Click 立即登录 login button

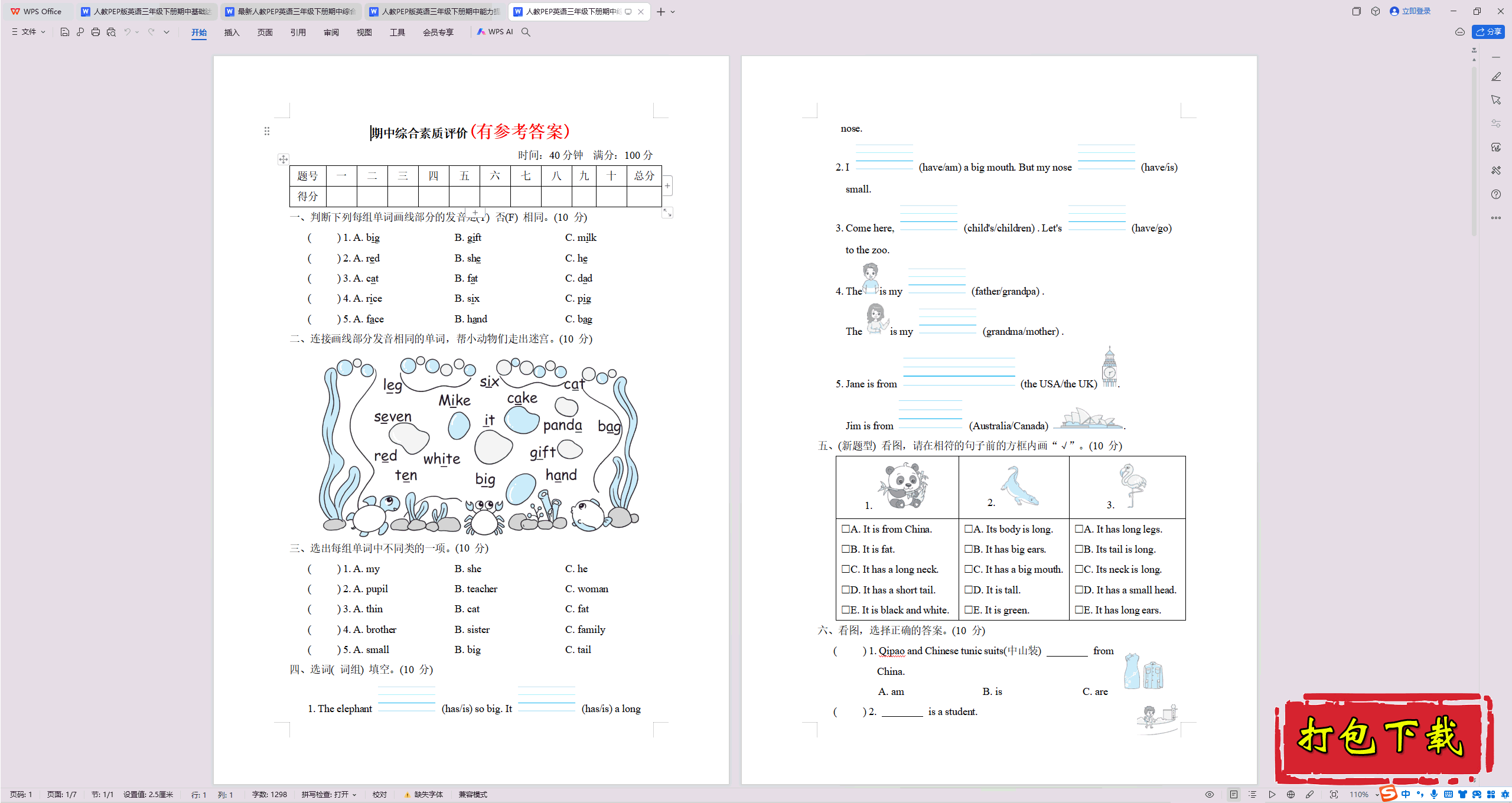coord(1410,11)
